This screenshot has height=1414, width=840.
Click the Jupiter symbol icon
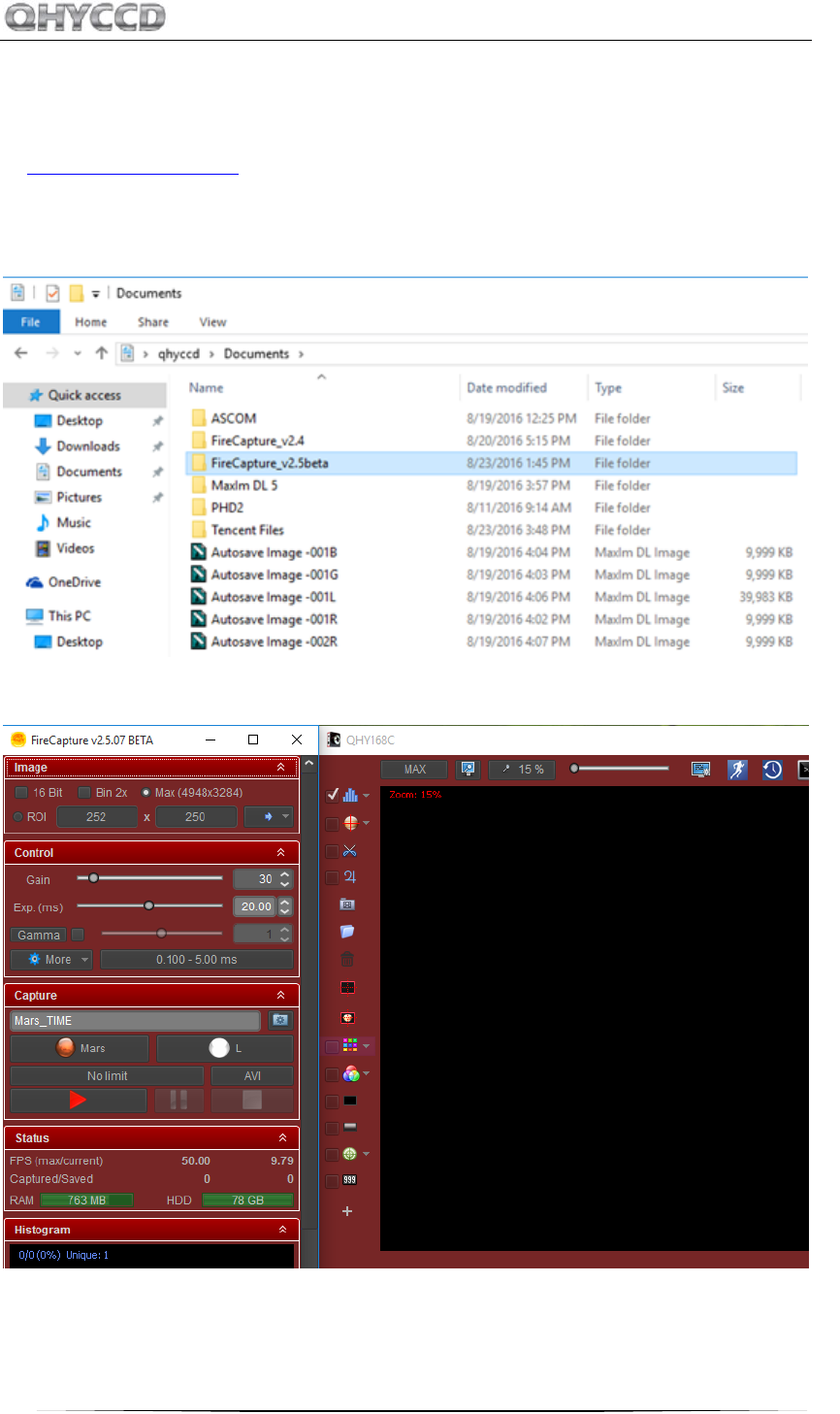(x=349, y=877)
